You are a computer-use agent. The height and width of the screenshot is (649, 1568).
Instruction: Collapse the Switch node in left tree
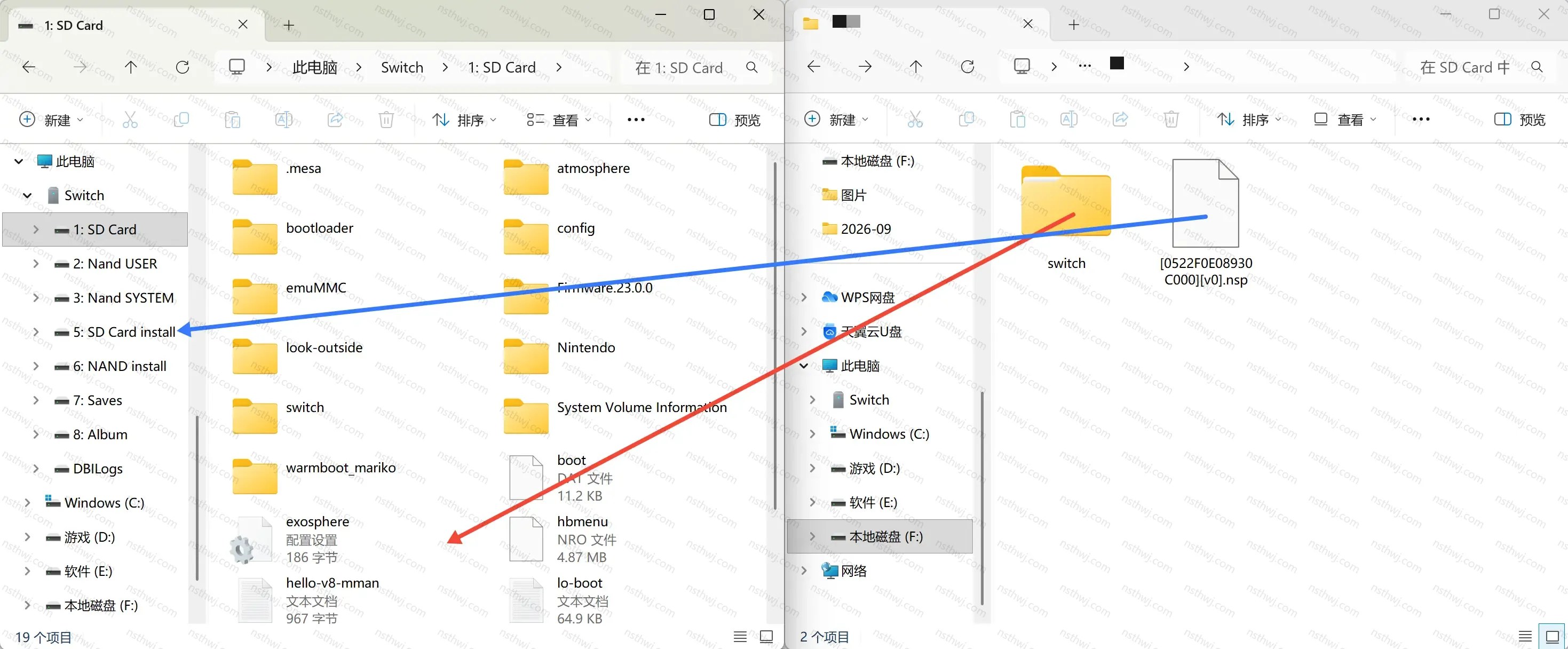coord(27,195)
